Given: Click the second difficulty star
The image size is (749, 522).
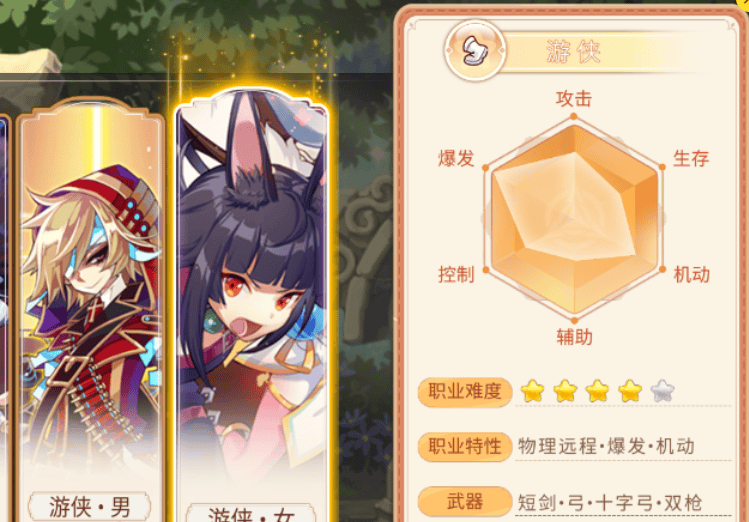Looking at the screenshot, I should point(565,391).
